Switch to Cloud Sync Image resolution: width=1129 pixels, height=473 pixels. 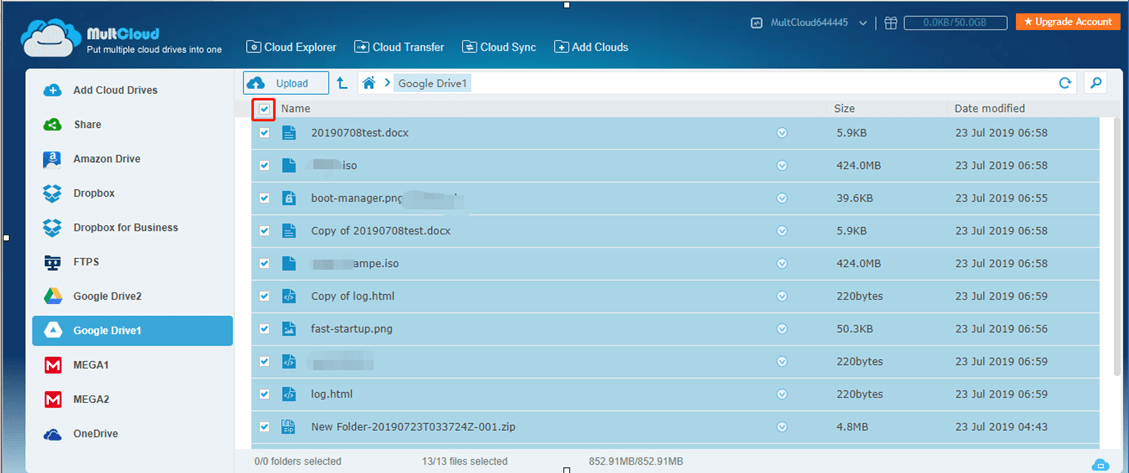(498, 47)
